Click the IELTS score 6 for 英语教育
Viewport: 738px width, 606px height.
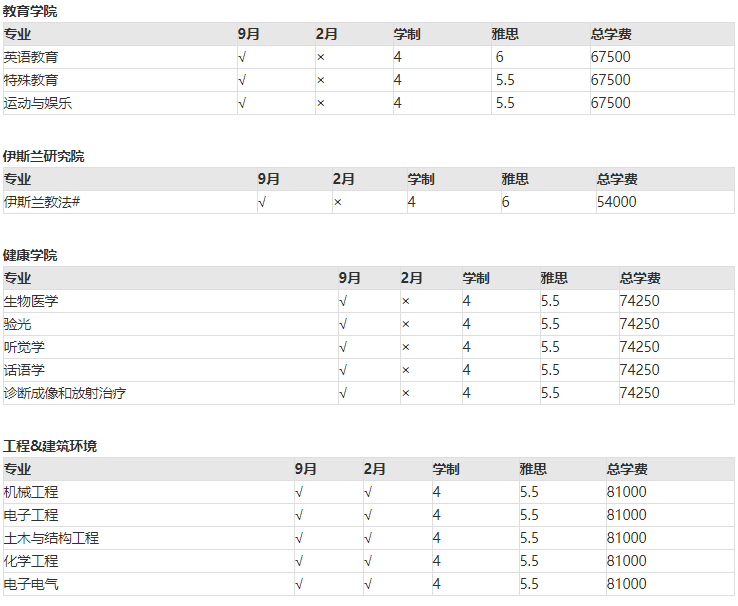[x=499, y=57]
